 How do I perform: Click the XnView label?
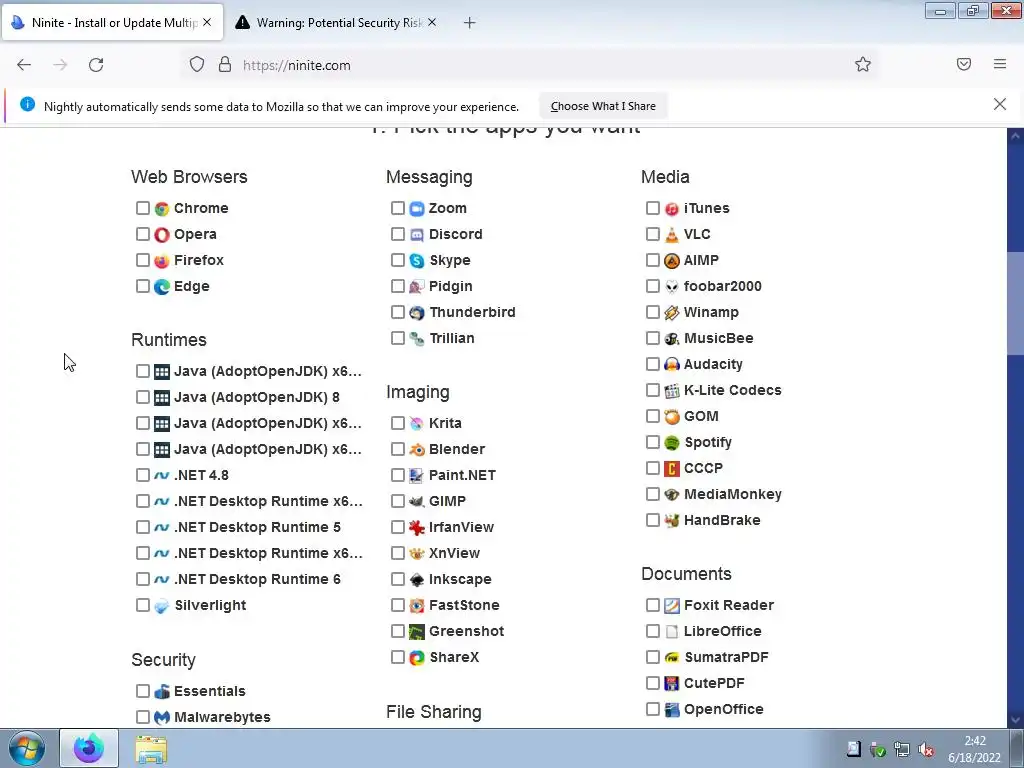454,553
